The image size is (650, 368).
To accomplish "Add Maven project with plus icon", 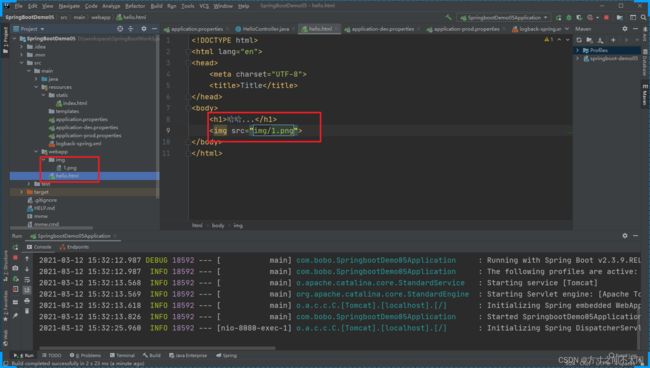I will pos(613,40).
